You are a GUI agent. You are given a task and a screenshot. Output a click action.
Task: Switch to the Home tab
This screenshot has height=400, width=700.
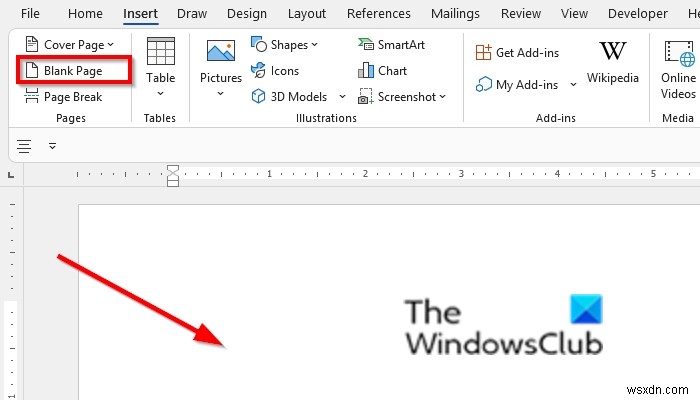(85, 14)
